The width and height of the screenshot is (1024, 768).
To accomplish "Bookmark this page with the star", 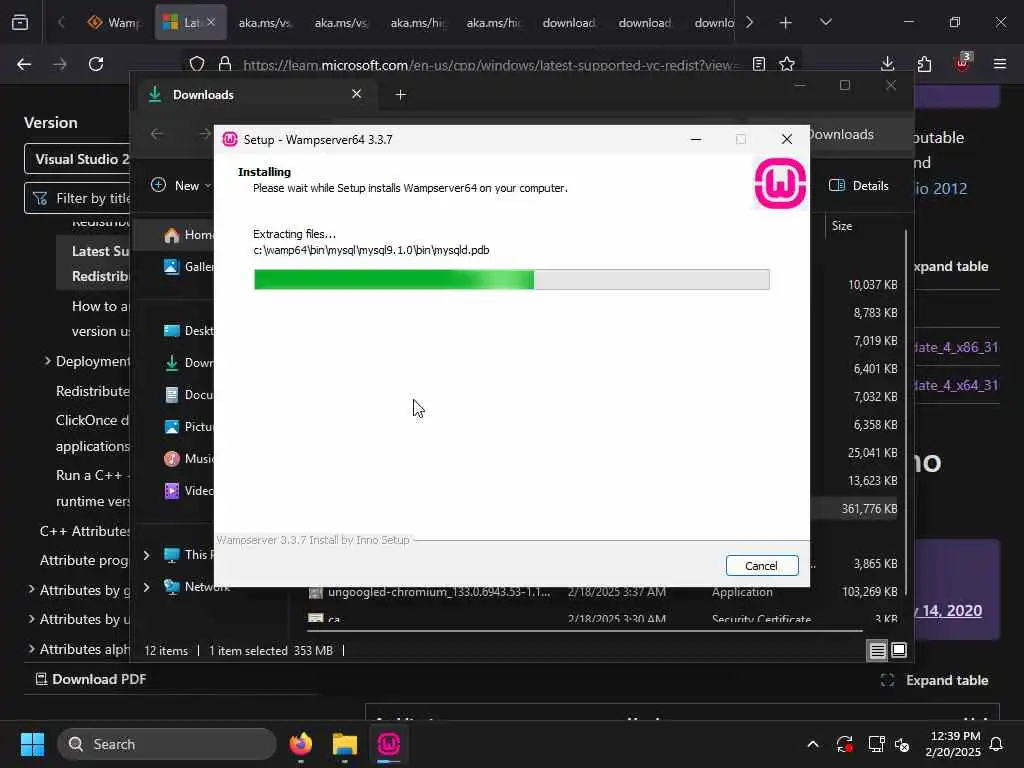I will (x=787, y=64).
